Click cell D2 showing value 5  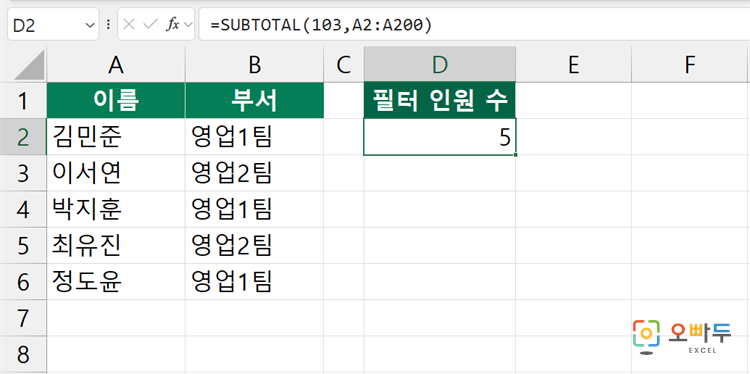[440, 137]
